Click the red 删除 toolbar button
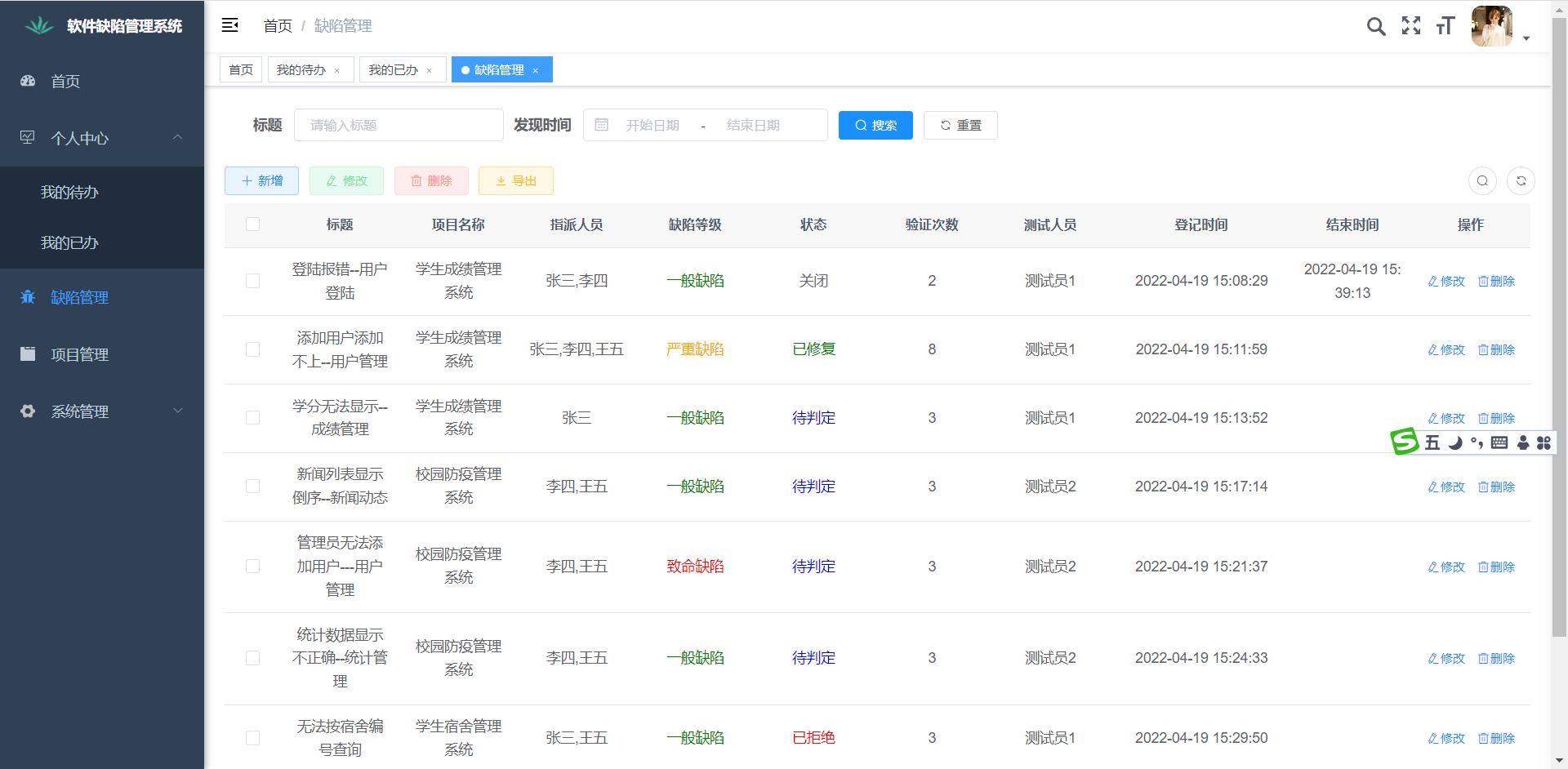Screen dimensions: 1568x769 431,180
